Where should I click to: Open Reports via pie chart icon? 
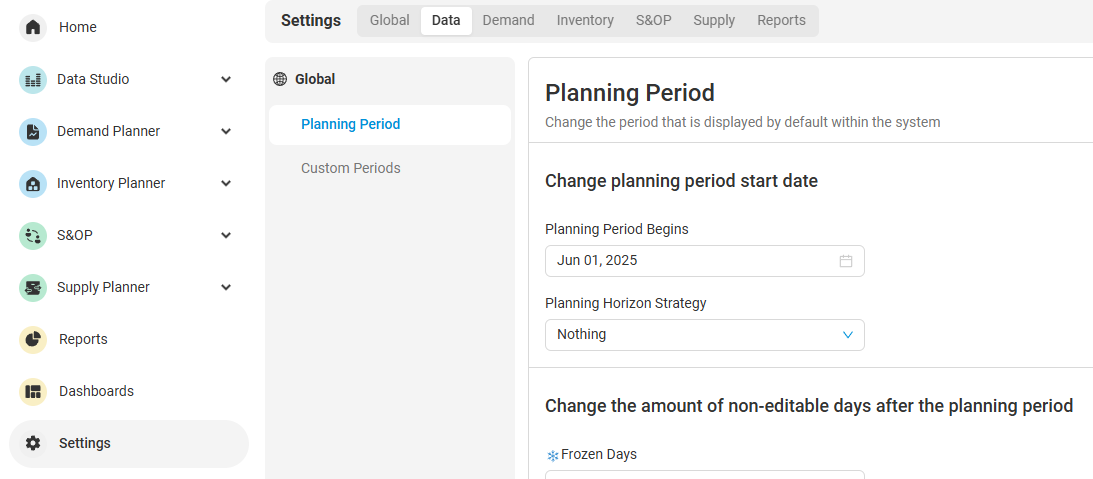click(33, 339)
